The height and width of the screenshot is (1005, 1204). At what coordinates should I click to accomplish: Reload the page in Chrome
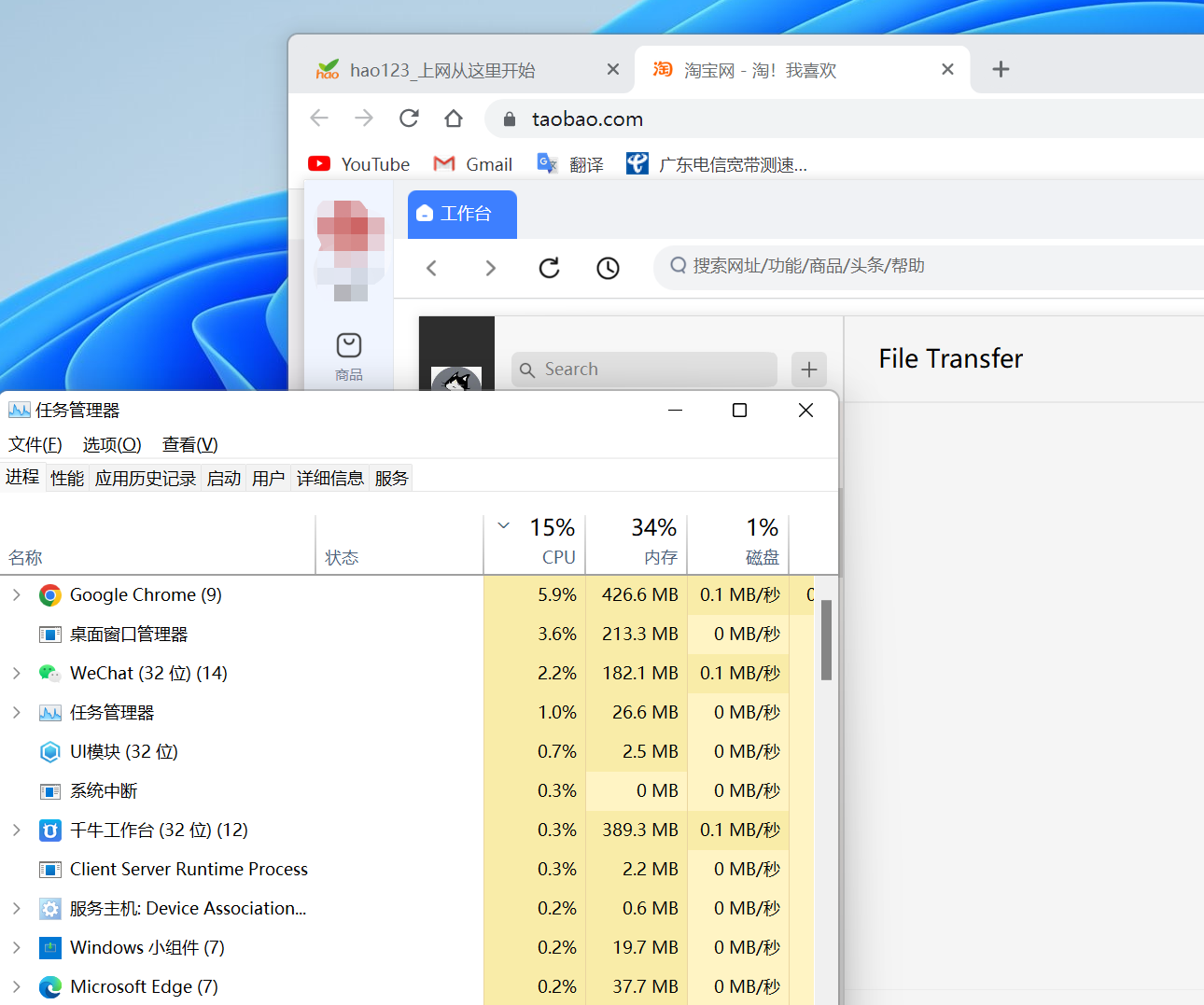(x=409, y=119)
